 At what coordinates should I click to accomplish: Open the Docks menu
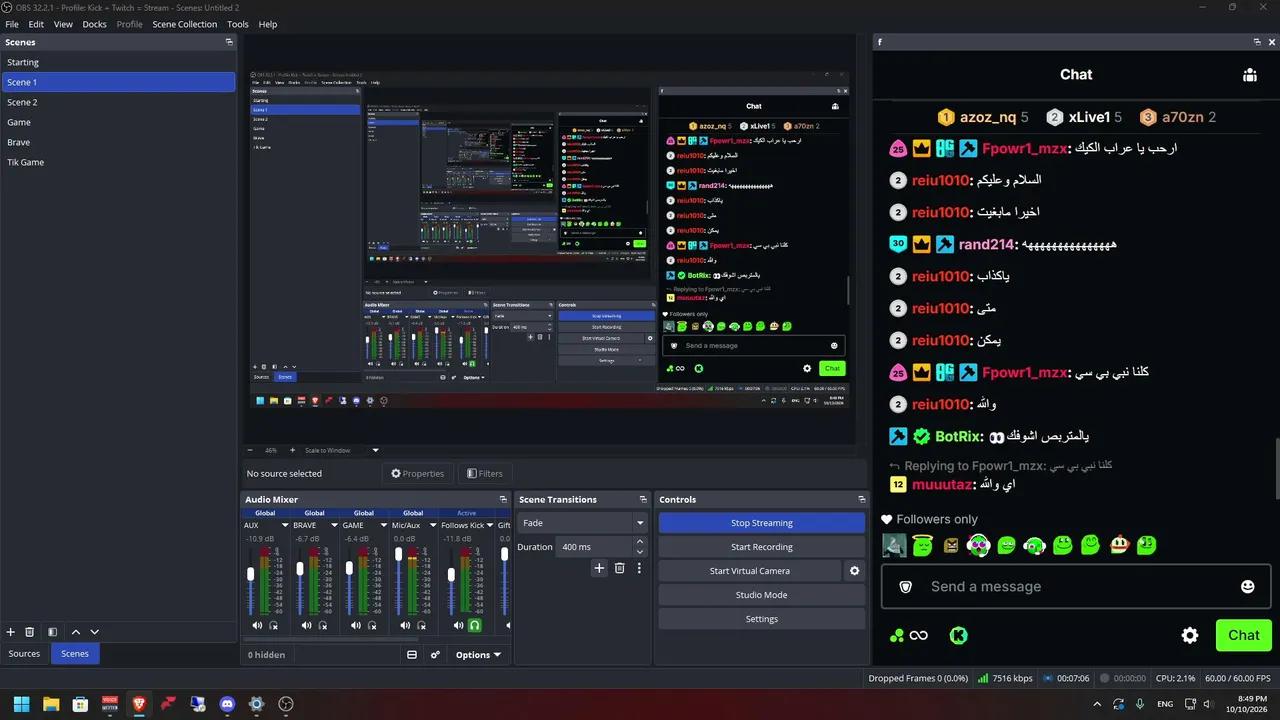[94, 24]
